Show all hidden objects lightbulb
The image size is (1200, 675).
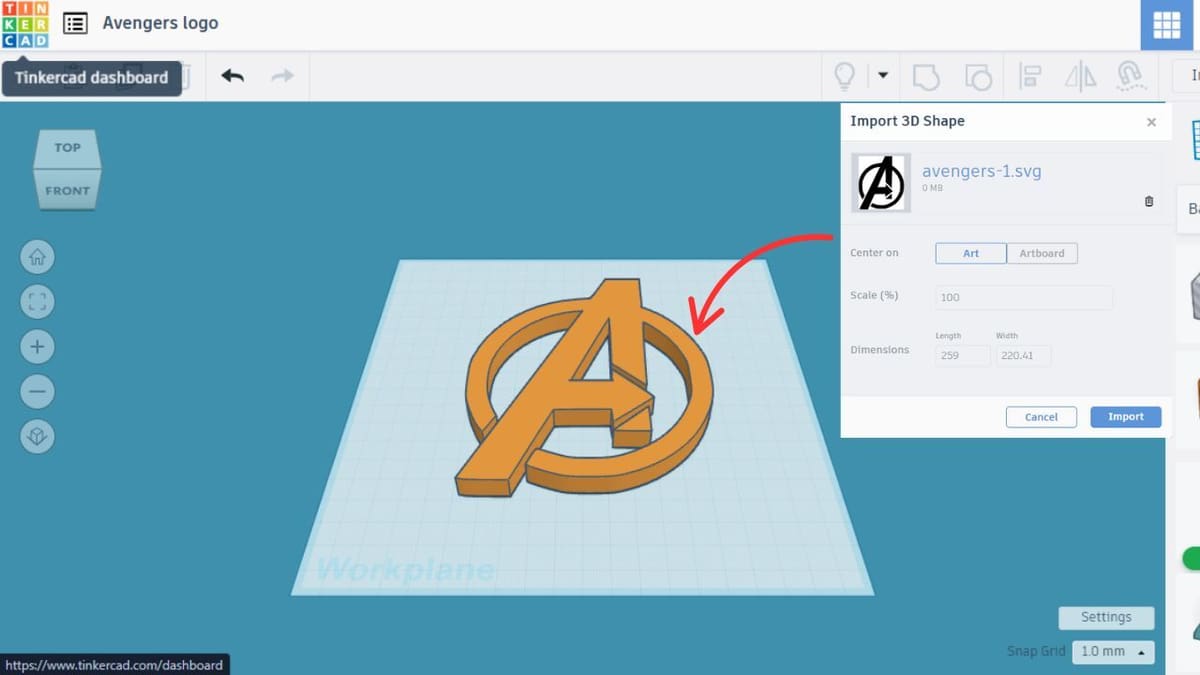844,76
